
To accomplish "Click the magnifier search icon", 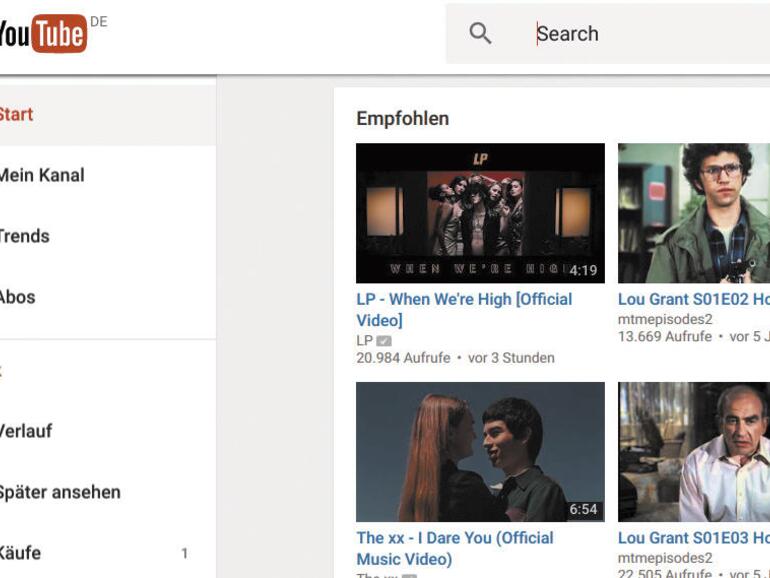I will 480,33.
